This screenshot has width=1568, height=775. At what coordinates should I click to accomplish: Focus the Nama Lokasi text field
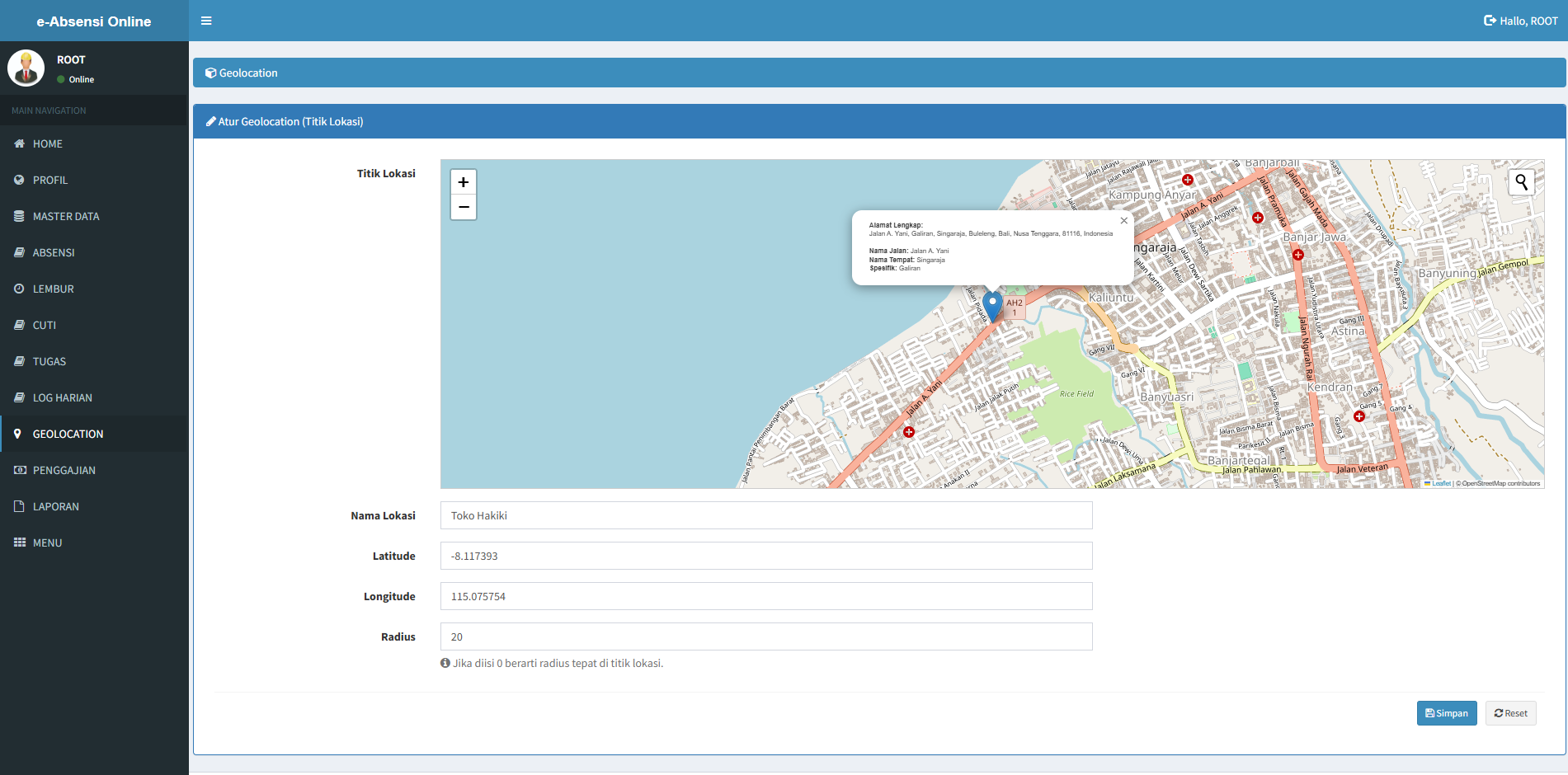pyautogui.click(x=765, y=515)
